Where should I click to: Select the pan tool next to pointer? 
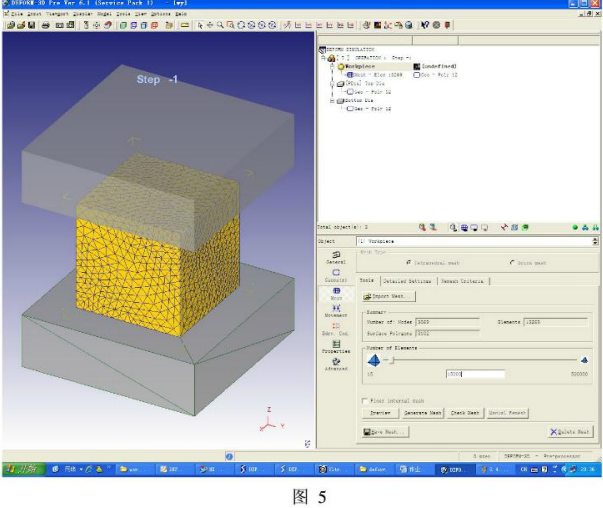tap(210, 25)
